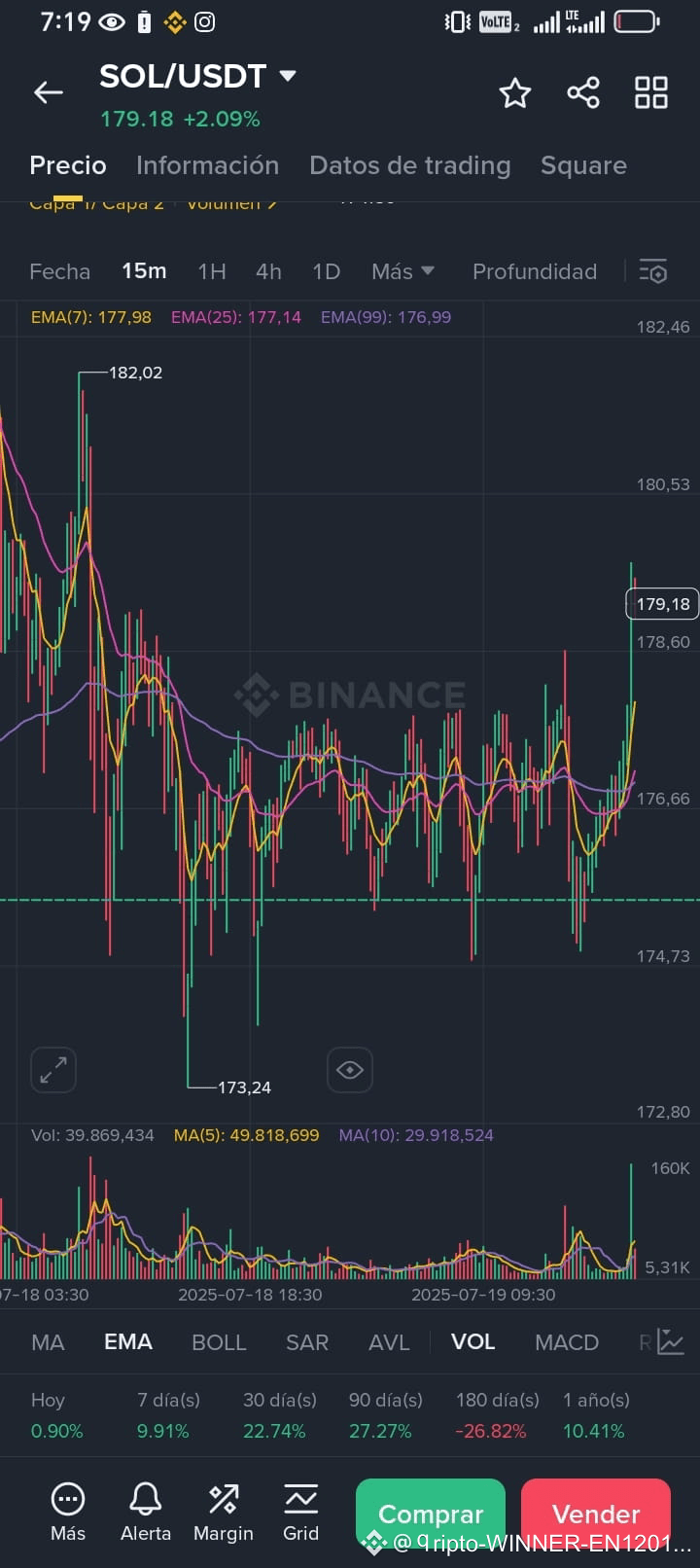
Task: Open Grid trading icon
Action: coord(301,1499)
